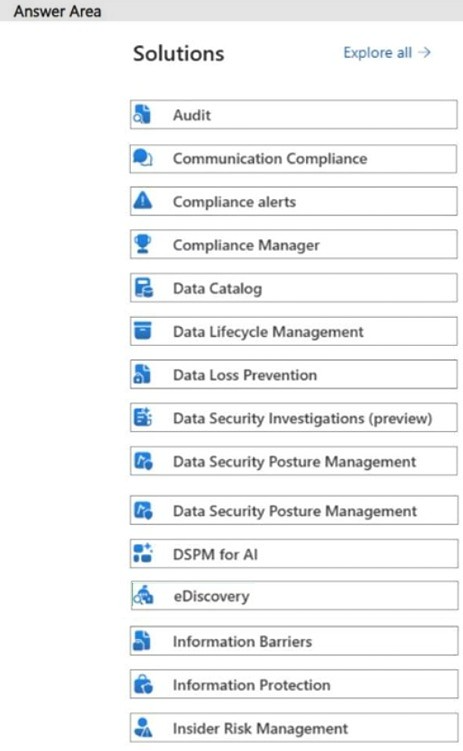Screen dimensions: 463x751
Task: Select the Information Barriers solution
Action: pyautogui.click(x=294, y=641)
